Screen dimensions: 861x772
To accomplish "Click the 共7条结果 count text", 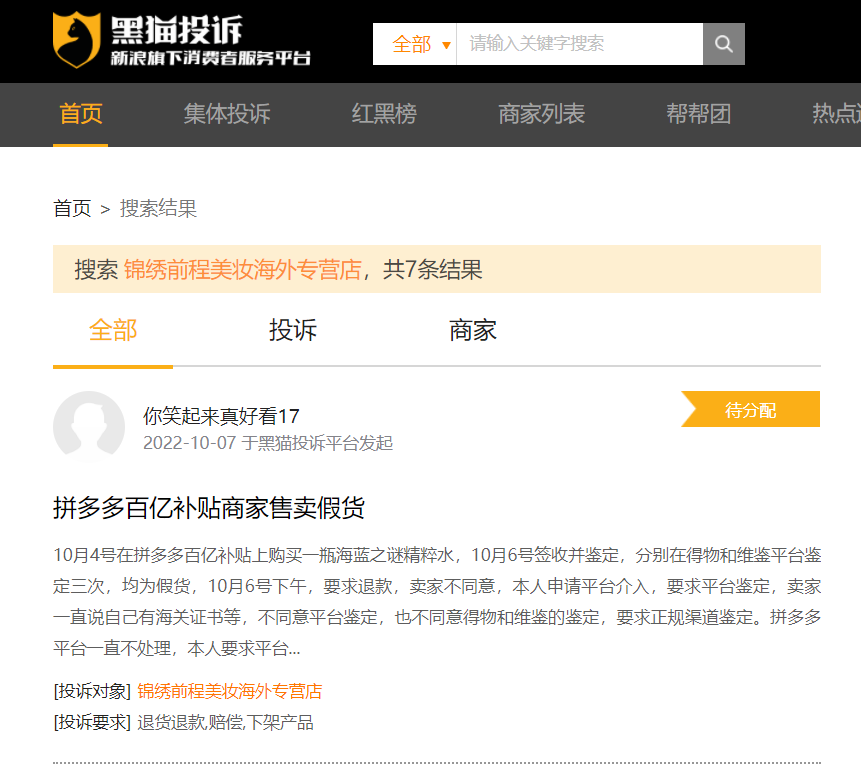I will tap(433, 270).
